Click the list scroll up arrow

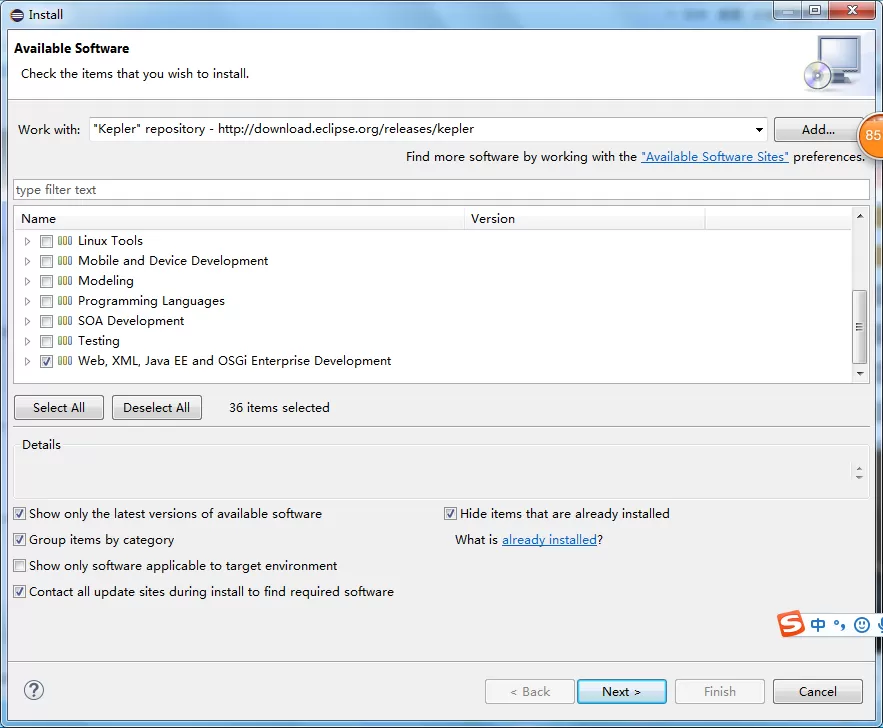(x=860, y=216)
